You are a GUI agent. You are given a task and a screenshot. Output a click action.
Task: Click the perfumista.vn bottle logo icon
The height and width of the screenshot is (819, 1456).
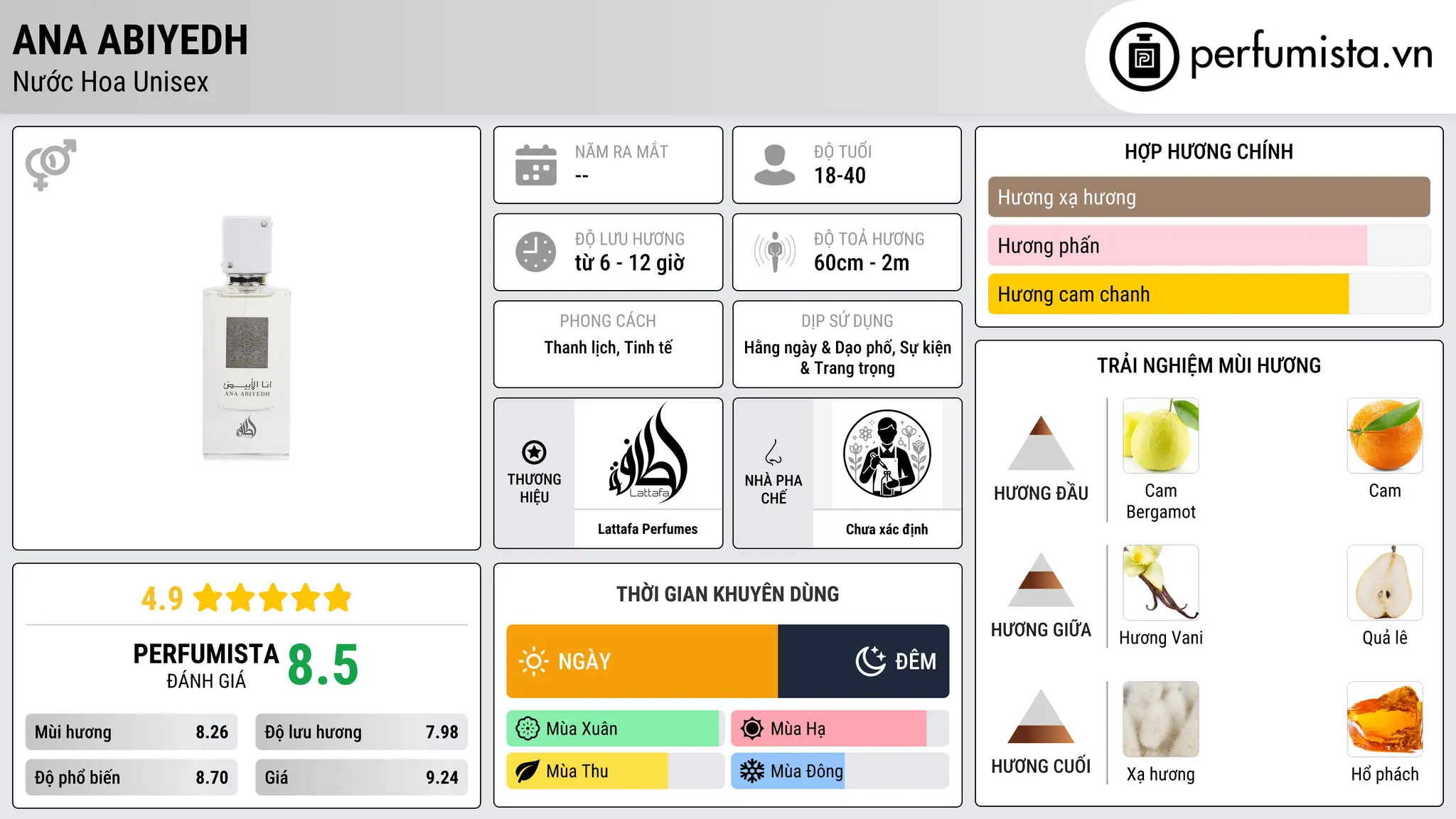[x=1144, y=57]
